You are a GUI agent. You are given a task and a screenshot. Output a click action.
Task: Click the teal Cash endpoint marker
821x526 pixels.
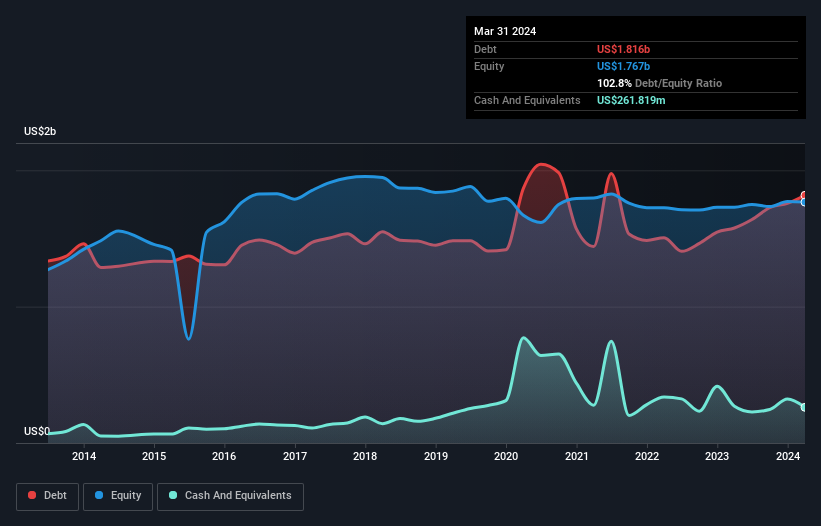pyautogui.click(x=804, y=407)
